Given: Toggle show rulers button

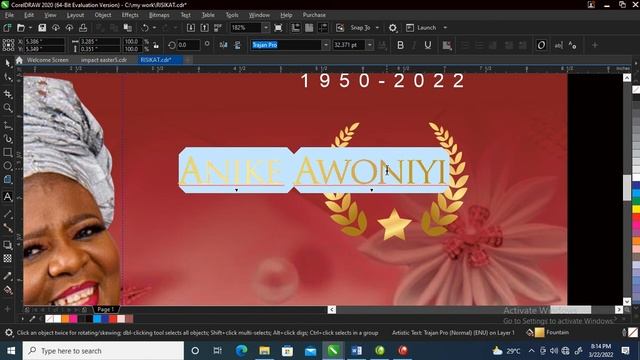Looking at the screenshot, I should (x=296, y=28).
